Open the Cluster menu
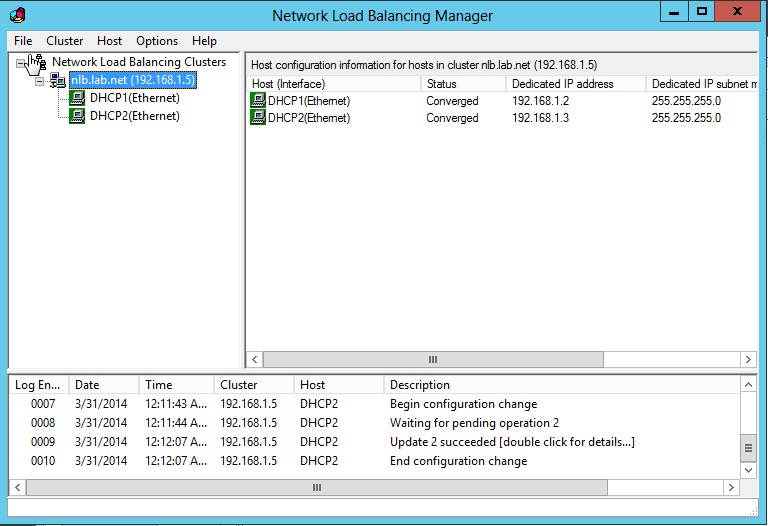Image resolution: width=768 pixels, height=526 pixels. click(64, 41)
